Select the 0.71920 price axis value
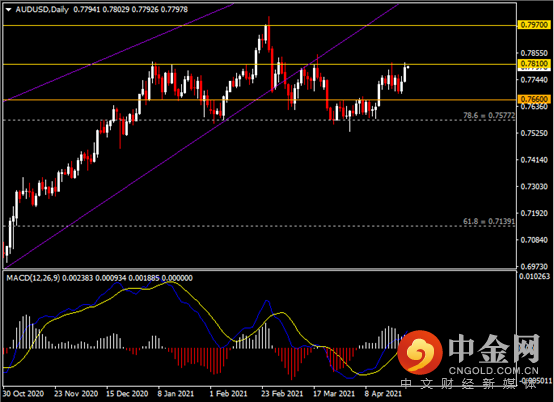 click(534, 213)
